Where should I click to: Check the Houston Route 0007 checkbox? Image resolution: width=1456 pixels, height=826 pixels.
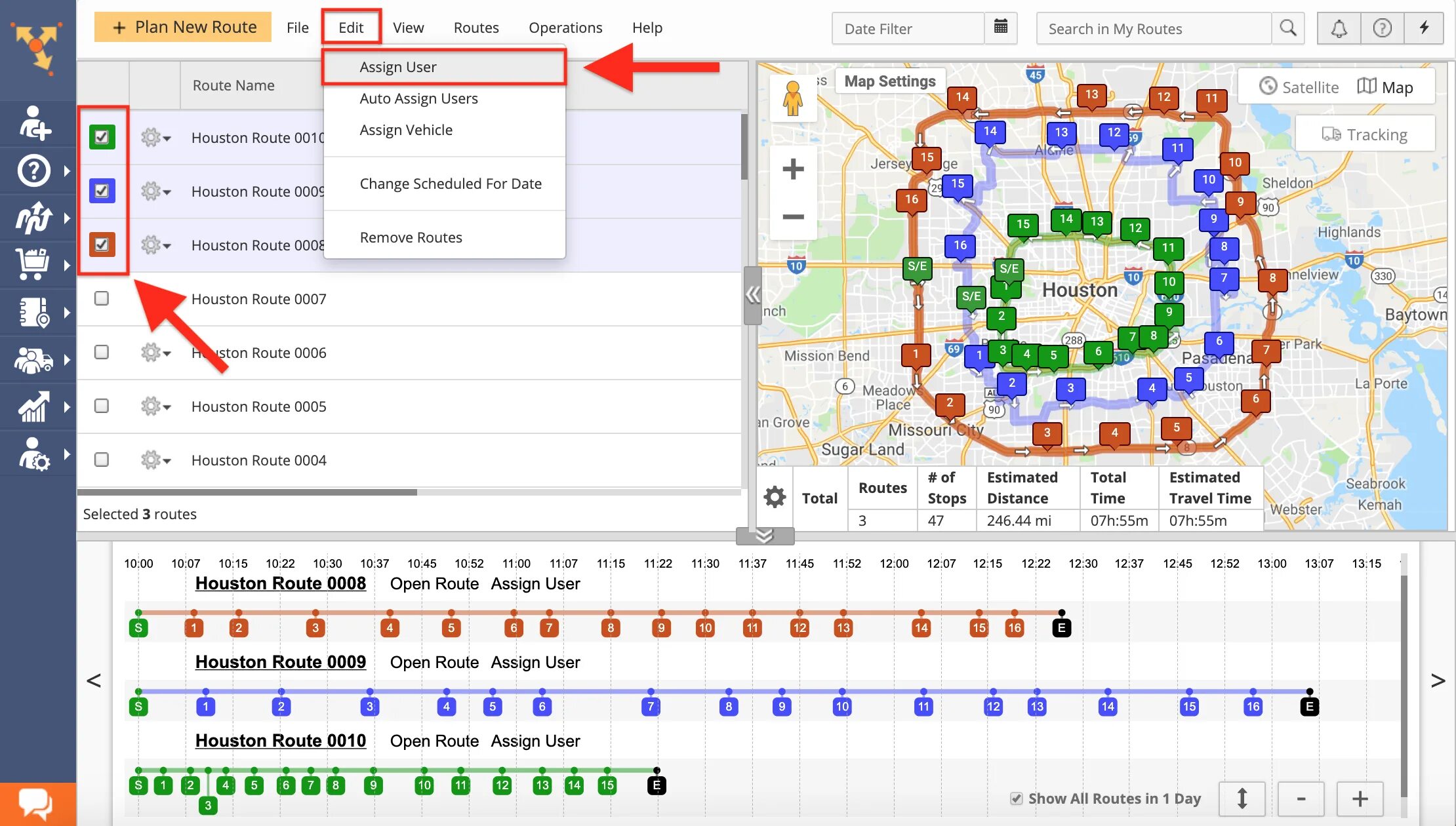click(x=102, y=299)
